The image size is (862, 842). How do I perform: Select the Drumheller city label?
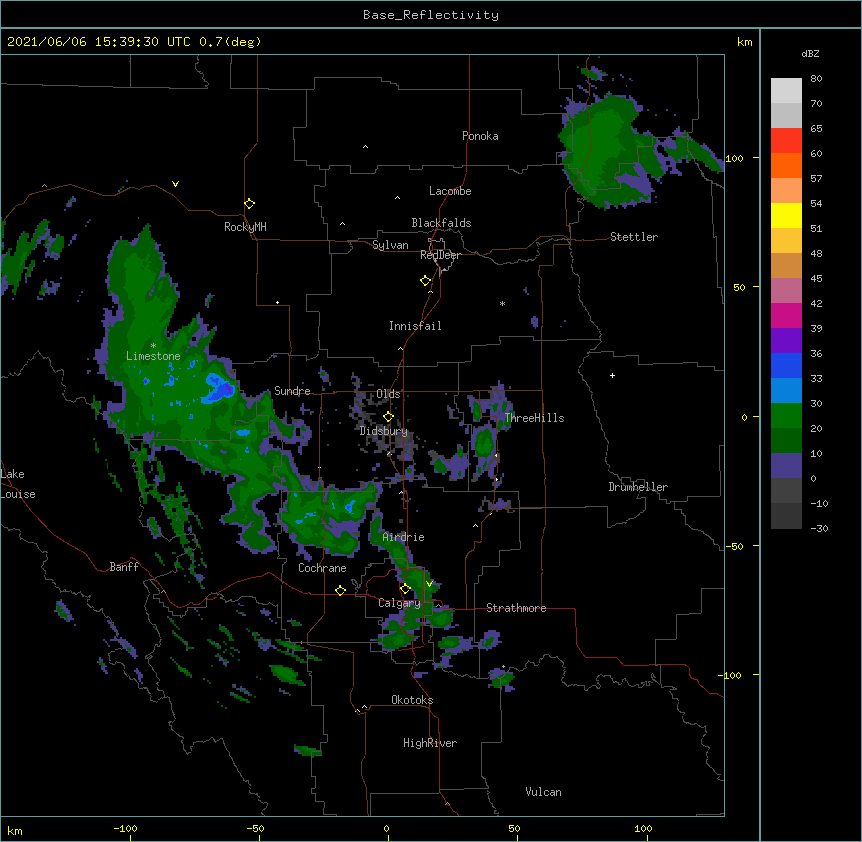pyautogui.click(x=638, y=487)
